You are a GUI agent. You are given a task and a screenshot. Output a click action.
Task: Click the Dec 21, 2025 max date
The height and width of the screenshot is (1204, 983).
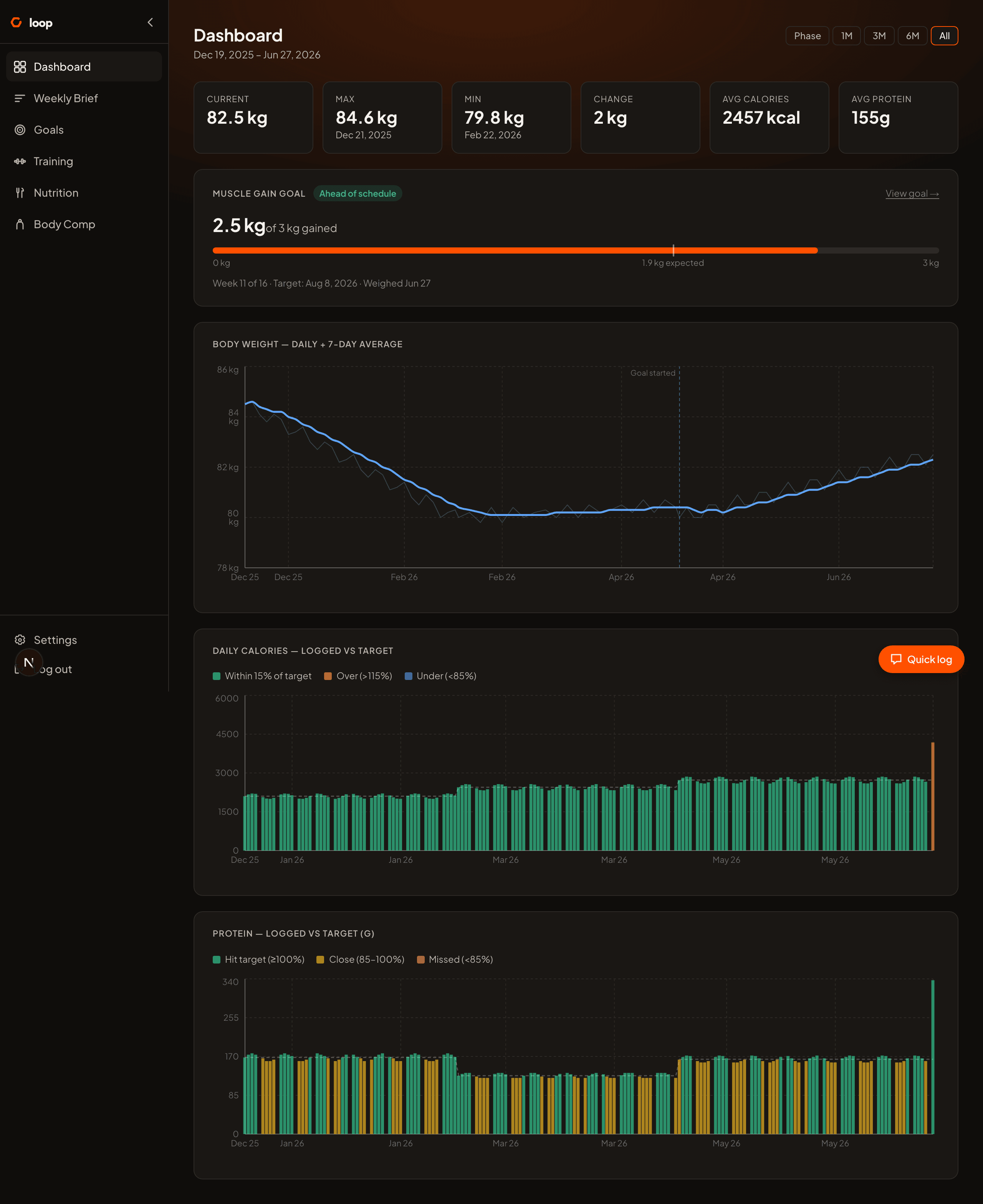coord(364,135)
